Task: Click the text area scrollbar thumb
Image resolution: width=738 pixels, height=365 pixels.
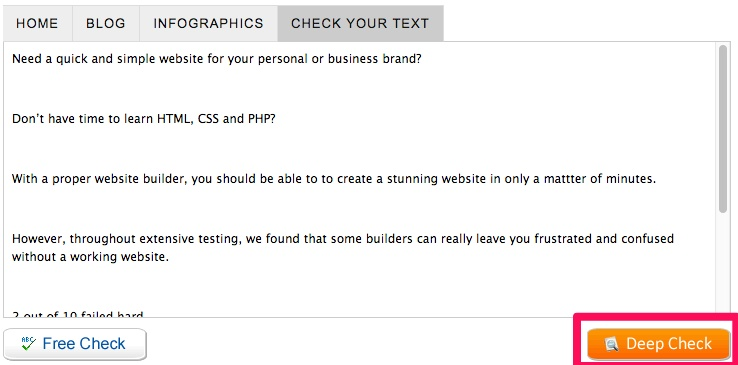Action: (723, 129)
